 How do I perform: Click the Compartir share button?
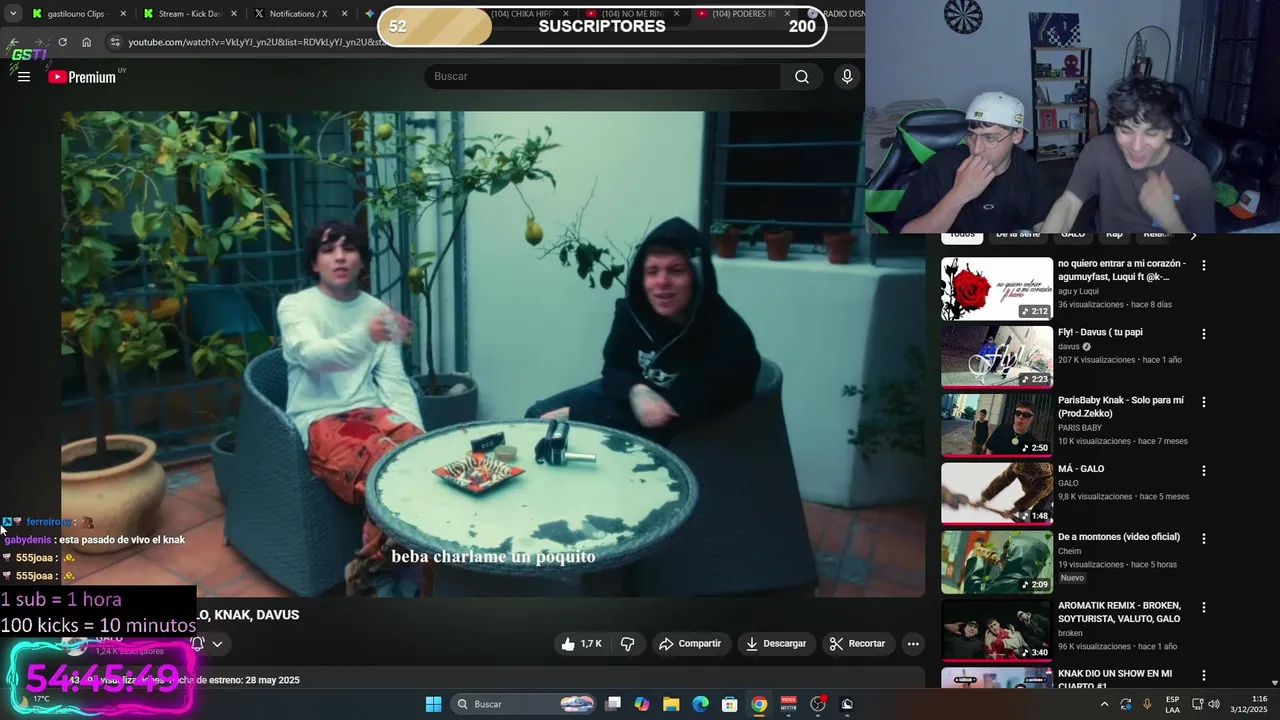click(x=690, y=644)
